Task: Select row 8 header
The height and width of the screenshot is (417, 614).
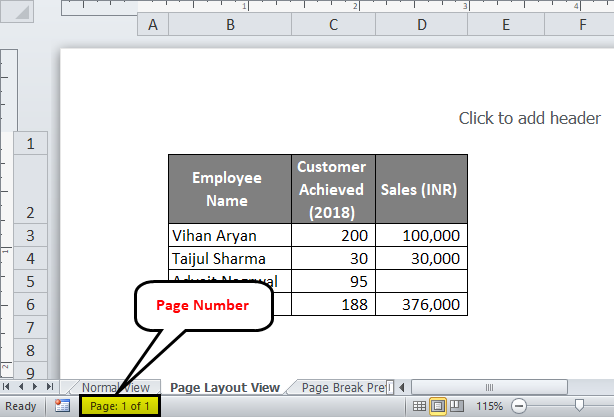Action: 31,350
